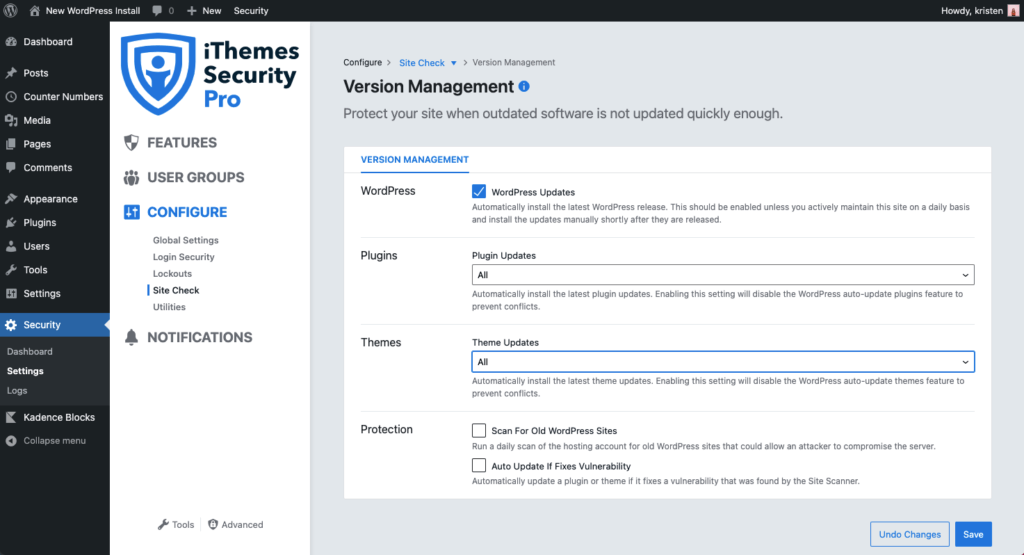Viewport: 1024px width, 555px height.
Task: Click New WordPress Install site name
Action: coord(93,10)
